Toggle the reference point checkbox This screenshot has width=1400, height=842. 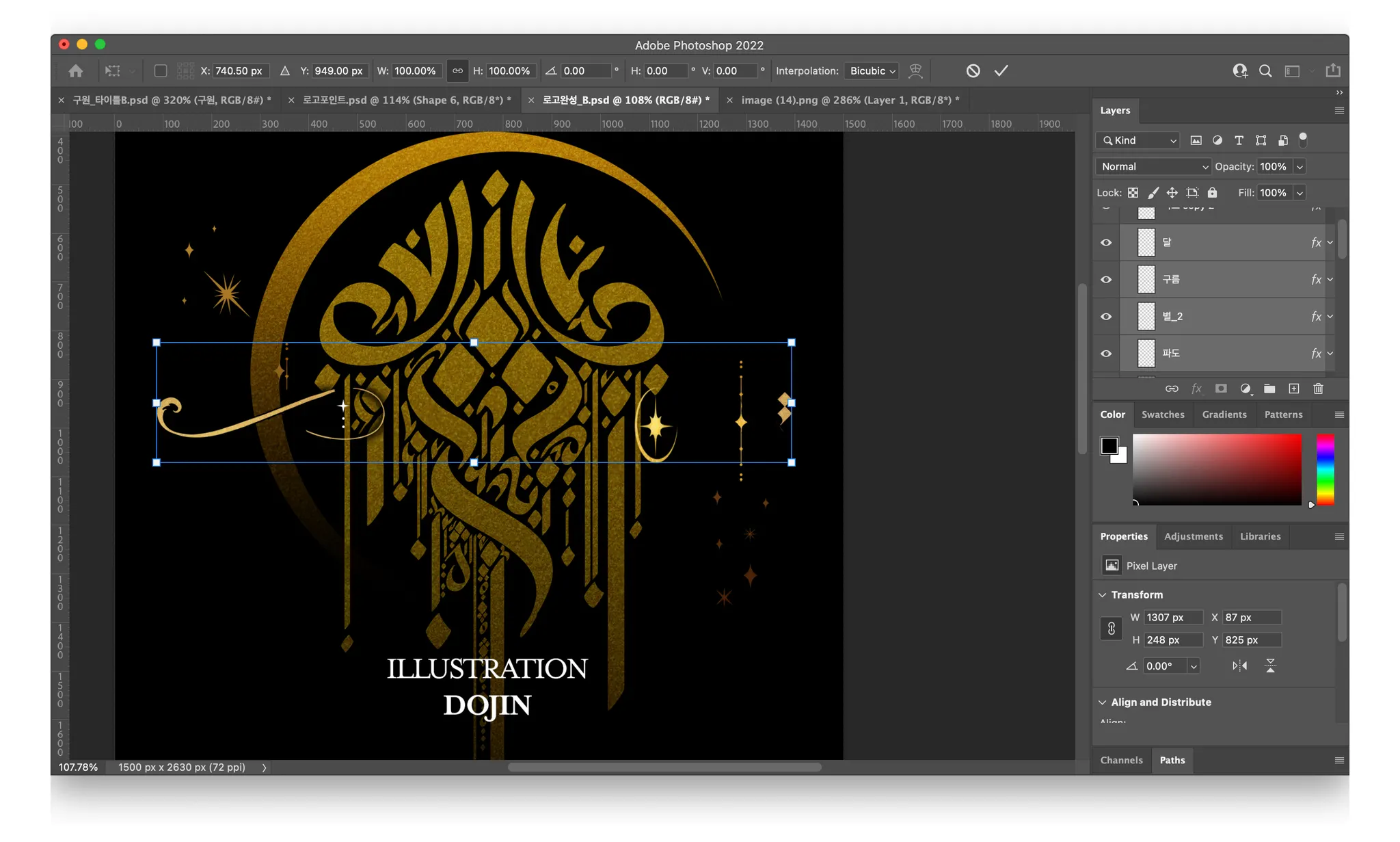click(161, 70)
